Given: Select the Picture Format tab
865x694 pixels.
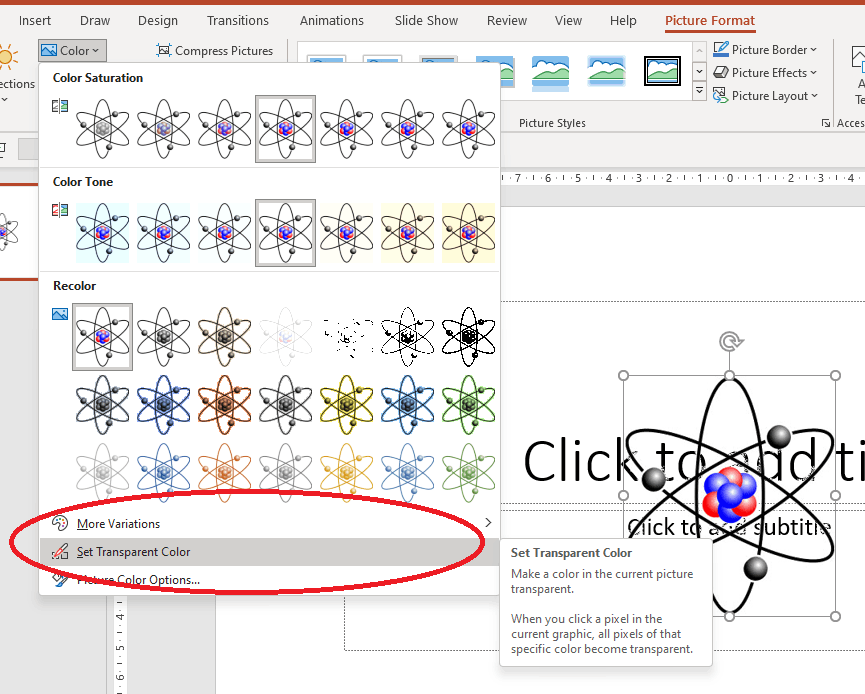Looking at the screenshot, I should pyautogui.click(x=709, y=20).
